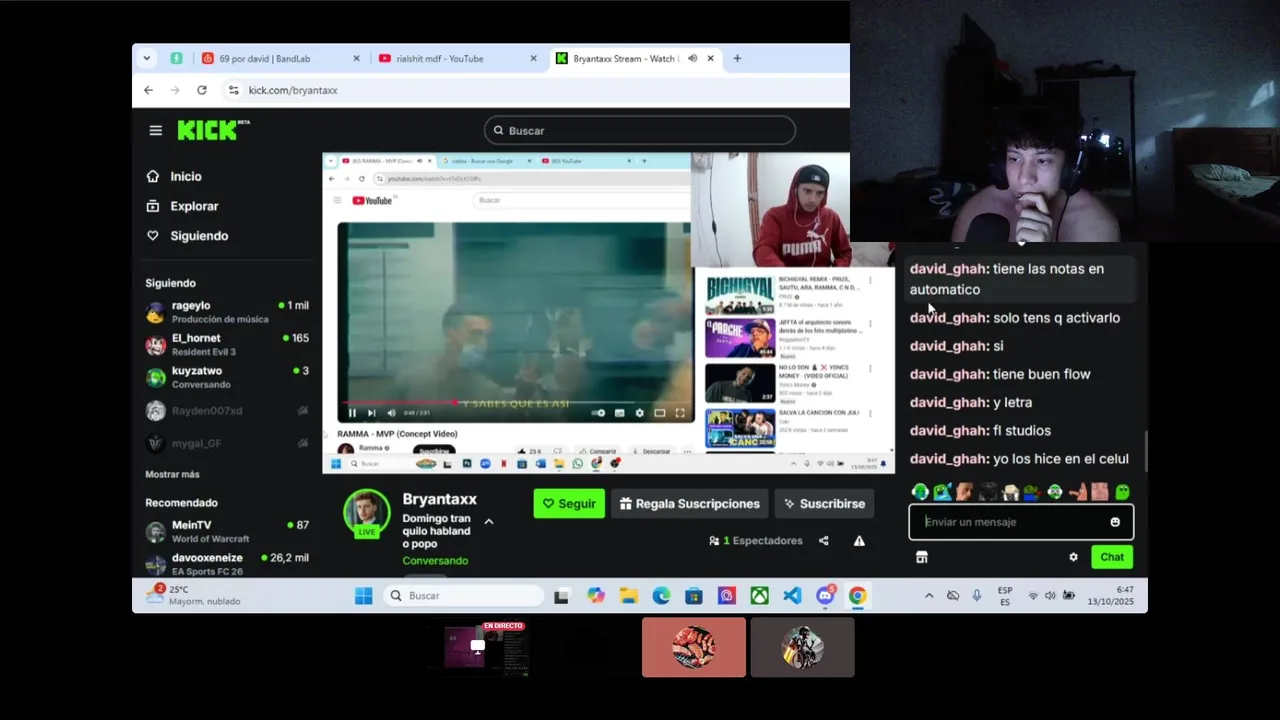Follow Bryantaxx with the Seguir button

click(569, 504)
